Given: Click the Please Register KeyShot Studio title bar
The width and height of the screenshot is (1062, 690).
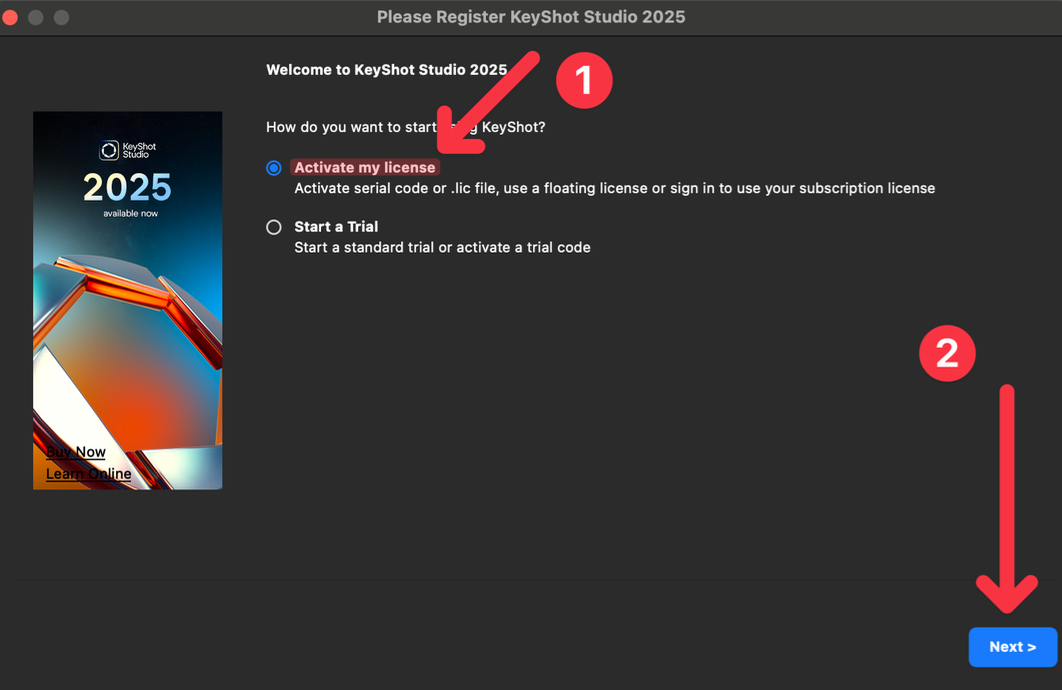Looking at the screenshot, I should (531, 17).
